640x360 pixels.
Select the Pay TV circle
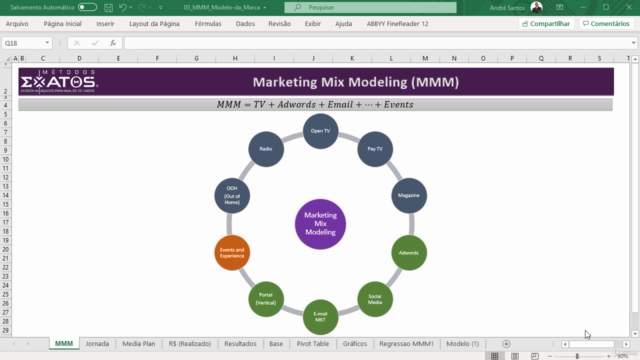(375, 149)
